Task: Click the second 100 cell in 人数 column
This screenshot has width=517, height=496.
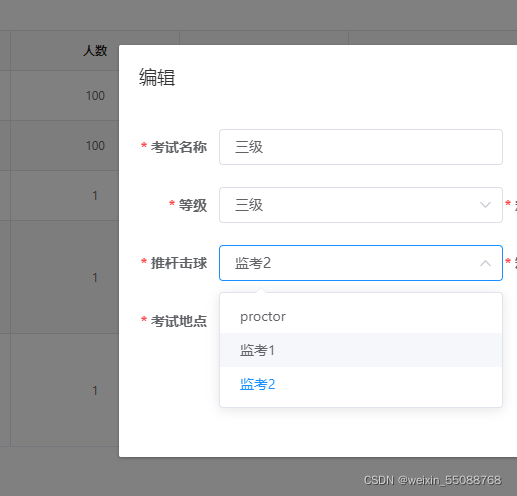Action: point(95,146)
